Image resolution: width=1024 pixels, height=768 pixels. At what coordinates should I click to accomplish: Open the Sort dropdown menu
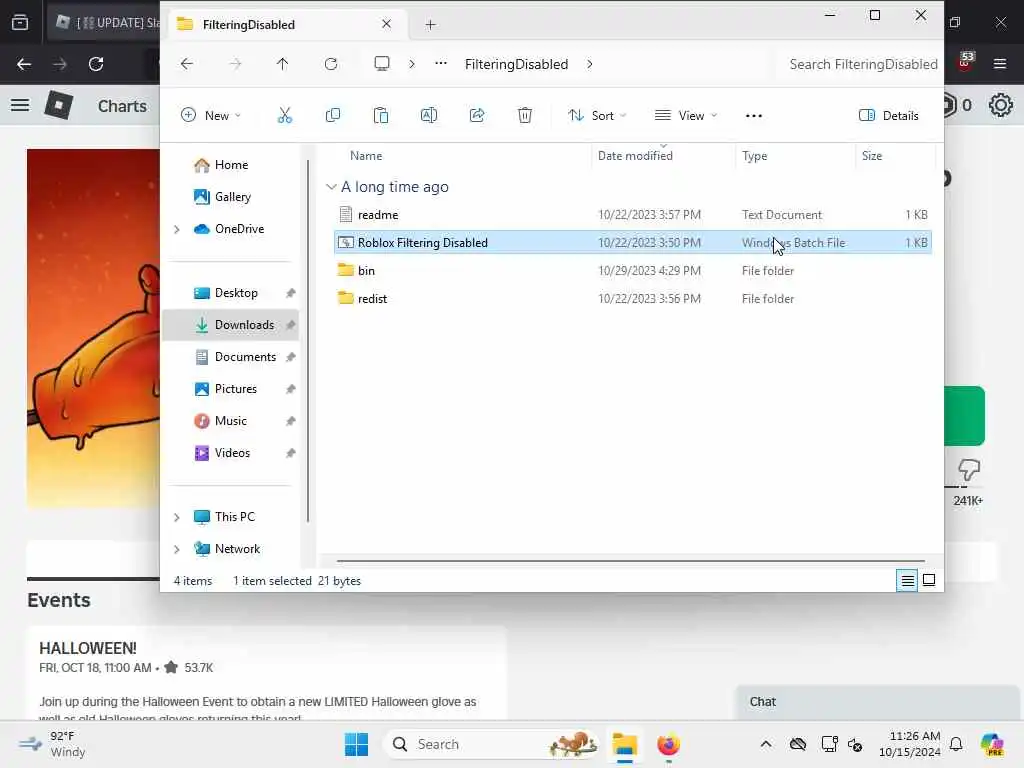(x=597, y=116)
